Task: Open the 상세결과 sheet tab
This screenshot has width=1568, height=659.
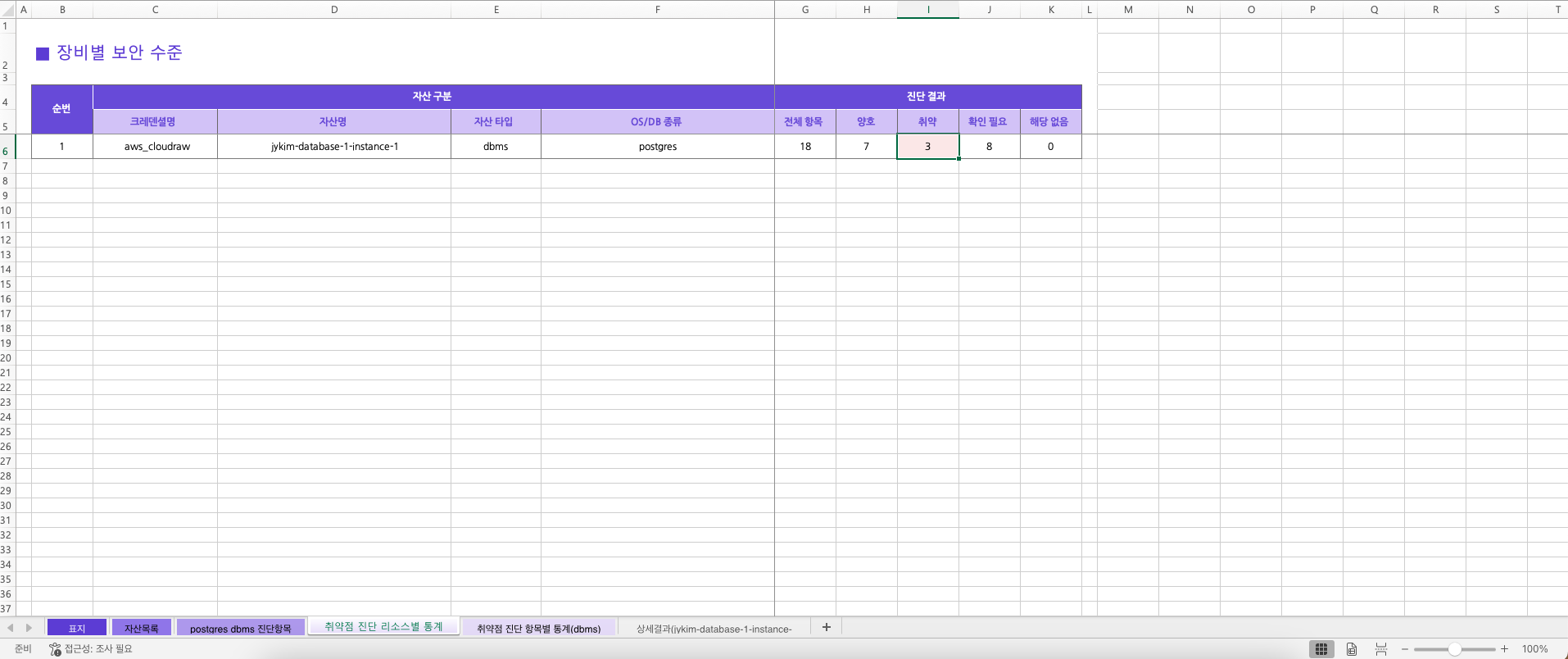Action: pos(714,629)
